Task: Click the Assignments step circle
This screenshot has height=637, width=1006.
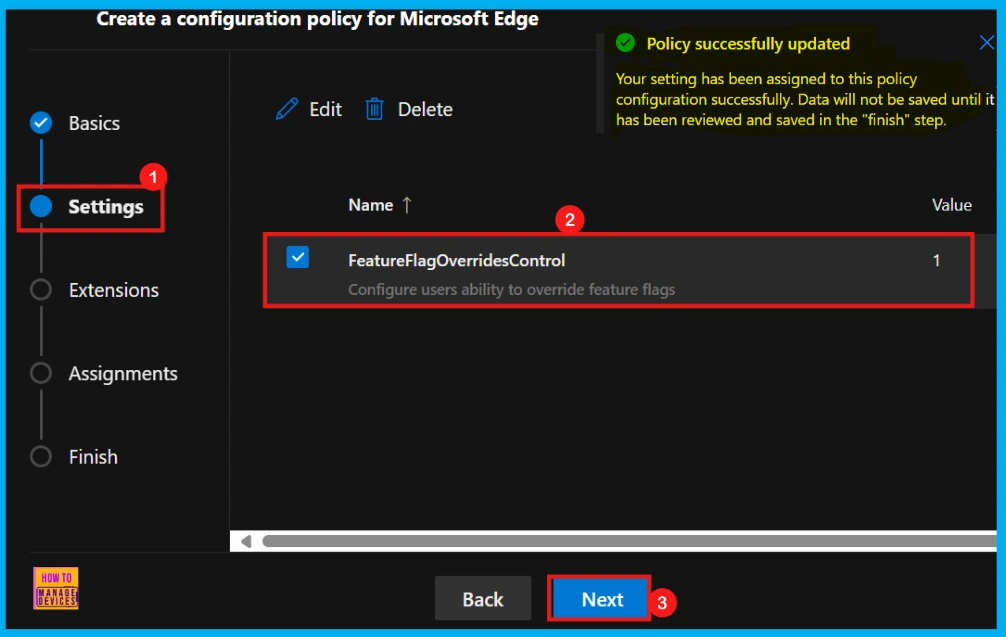Action: [x=41, y=373]
